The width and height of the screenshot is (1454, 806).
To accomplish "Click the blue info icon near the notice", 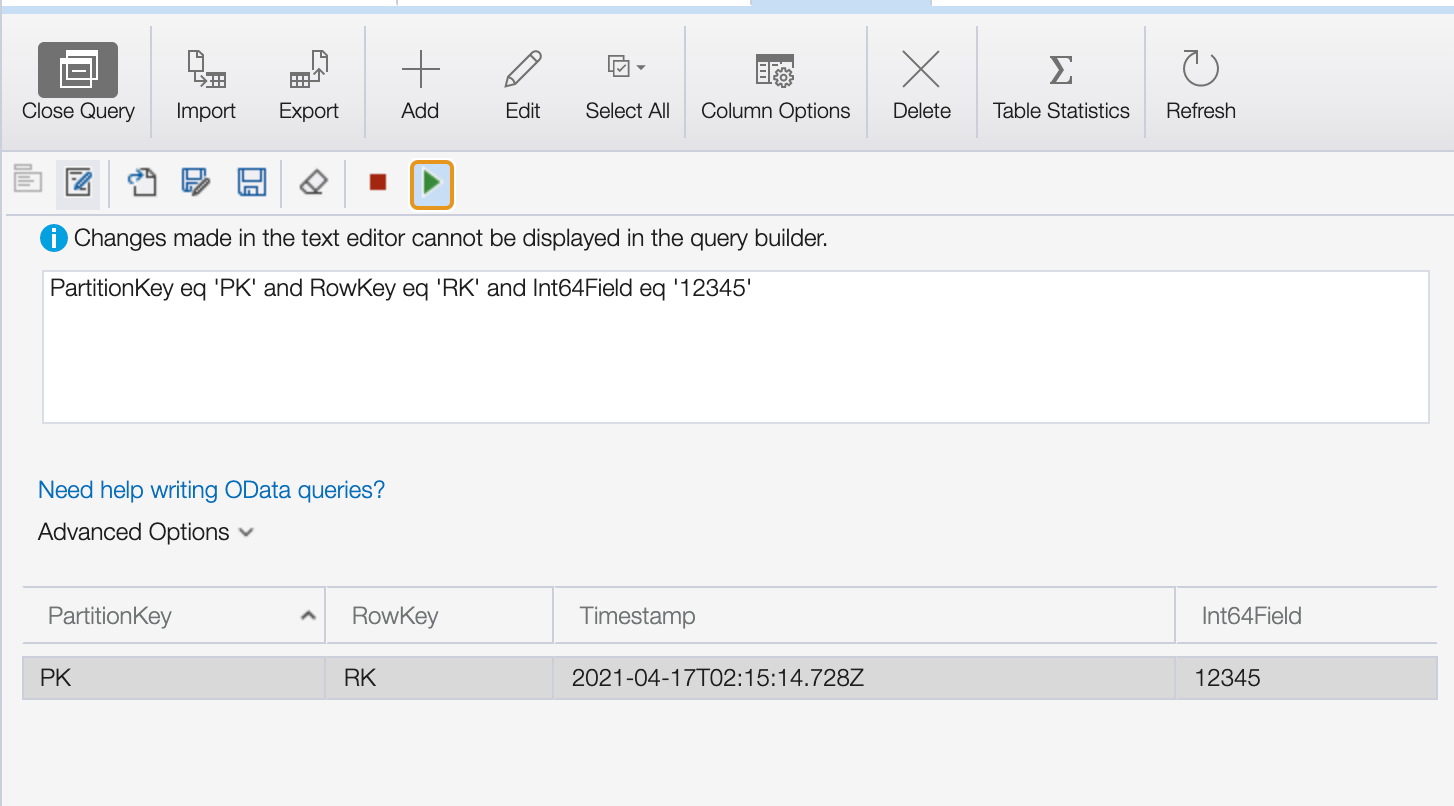I will (53, 238).
